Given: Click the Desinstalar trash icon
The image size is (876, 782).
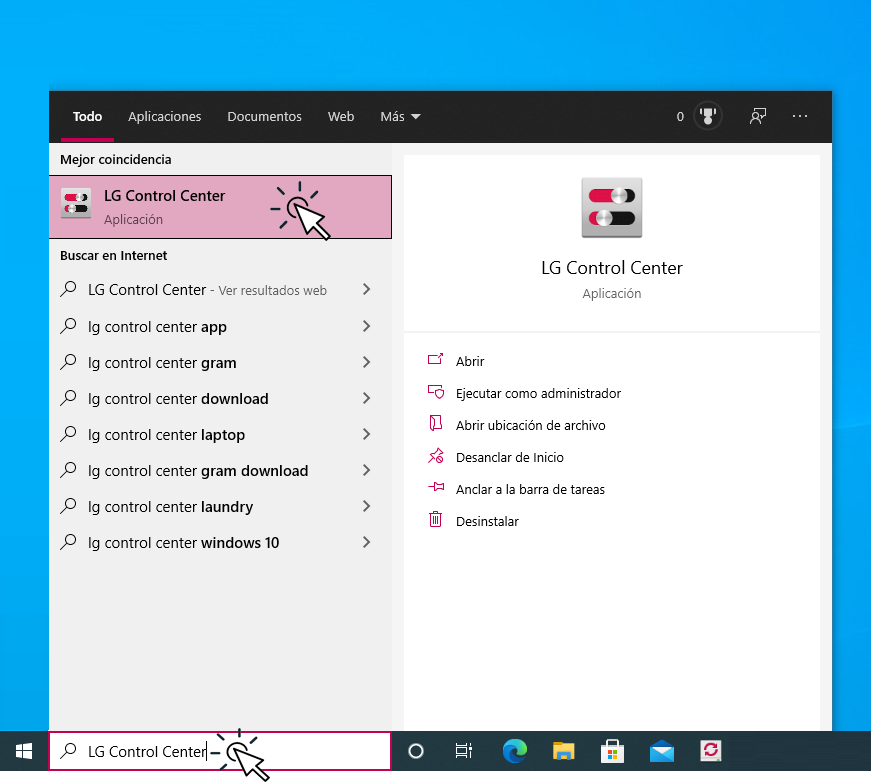Looking at the screenshot, I should 437,520.
